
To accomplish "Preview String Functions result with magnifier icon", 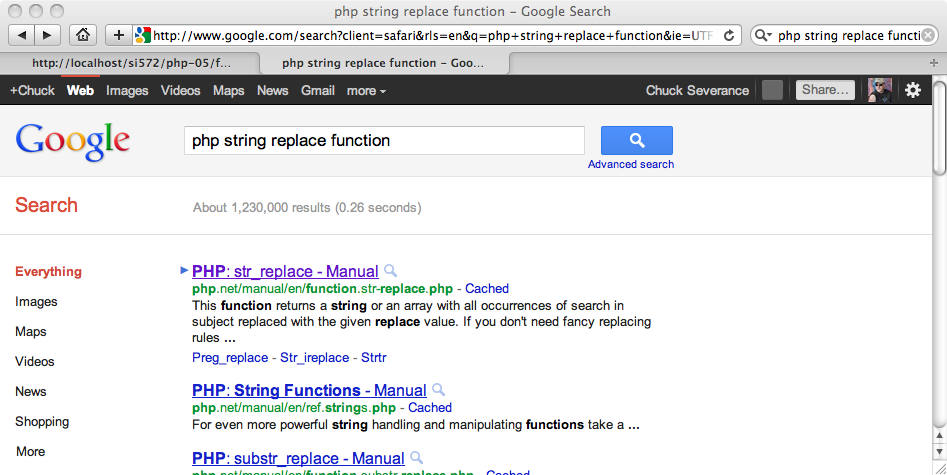I will click(438, 390).
